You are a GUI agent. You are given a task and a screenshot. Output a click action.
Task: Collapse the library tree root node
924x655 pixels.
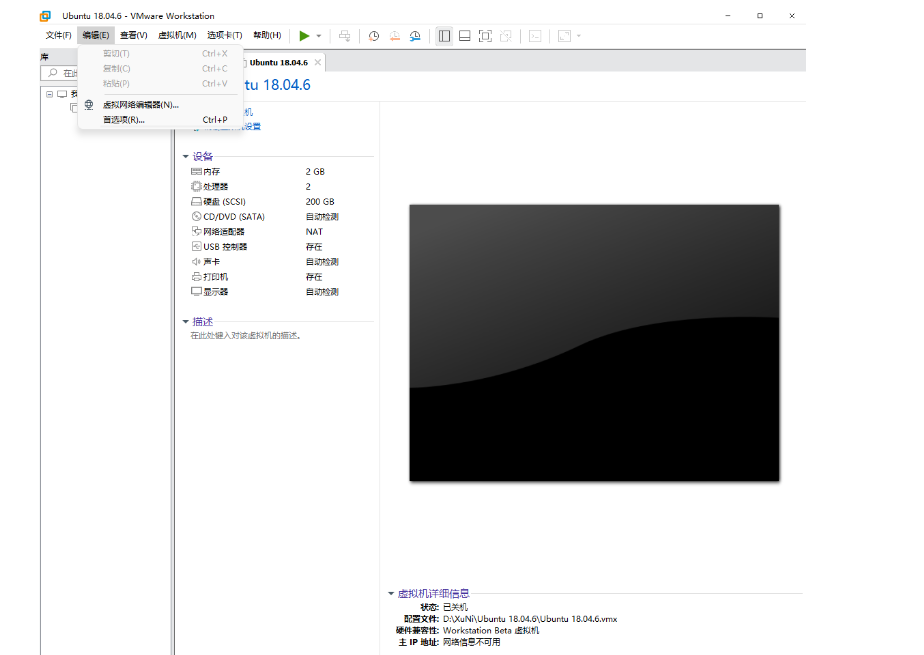click(x=50, y=94)
